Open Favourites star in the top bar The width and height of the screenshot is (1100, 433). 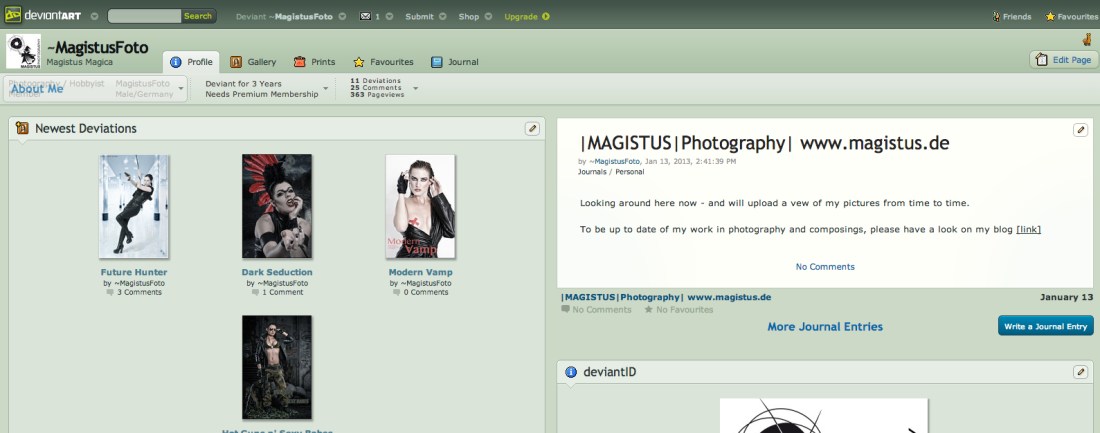click(1050, 16)
